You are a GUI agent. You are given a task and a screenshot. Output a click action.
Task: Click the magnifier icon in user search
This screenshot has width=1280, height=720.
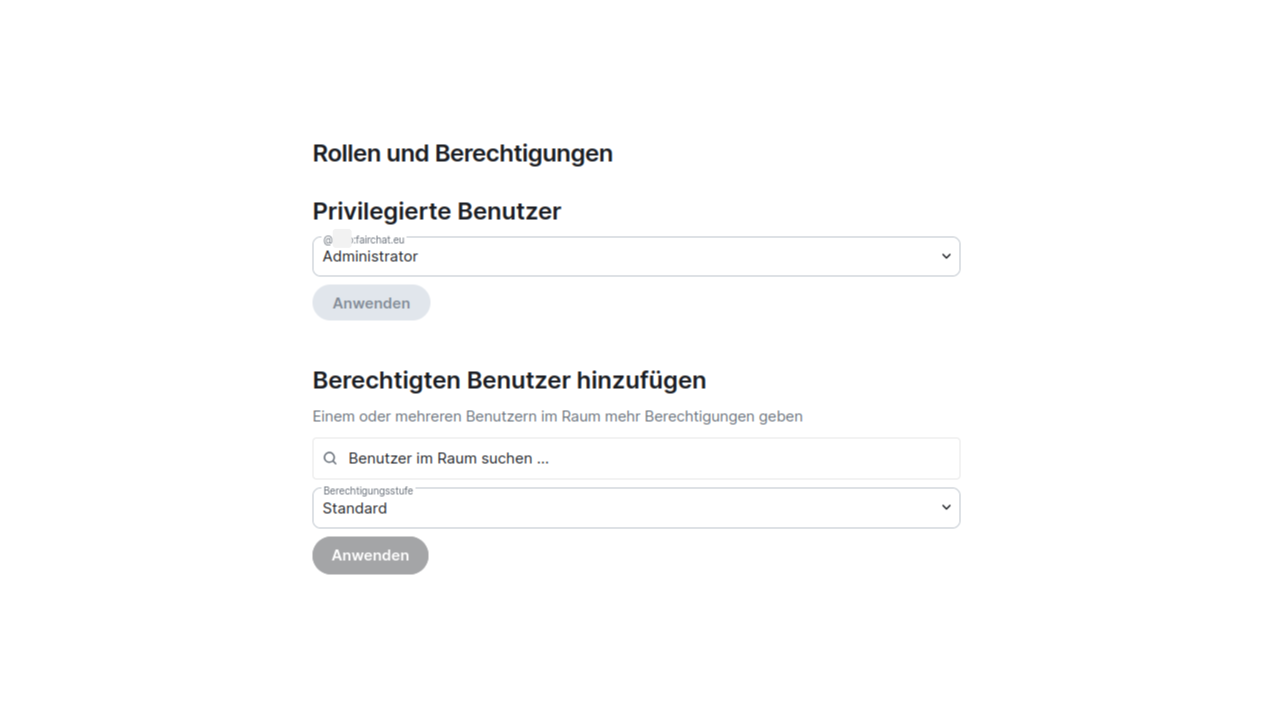(330, 459)
